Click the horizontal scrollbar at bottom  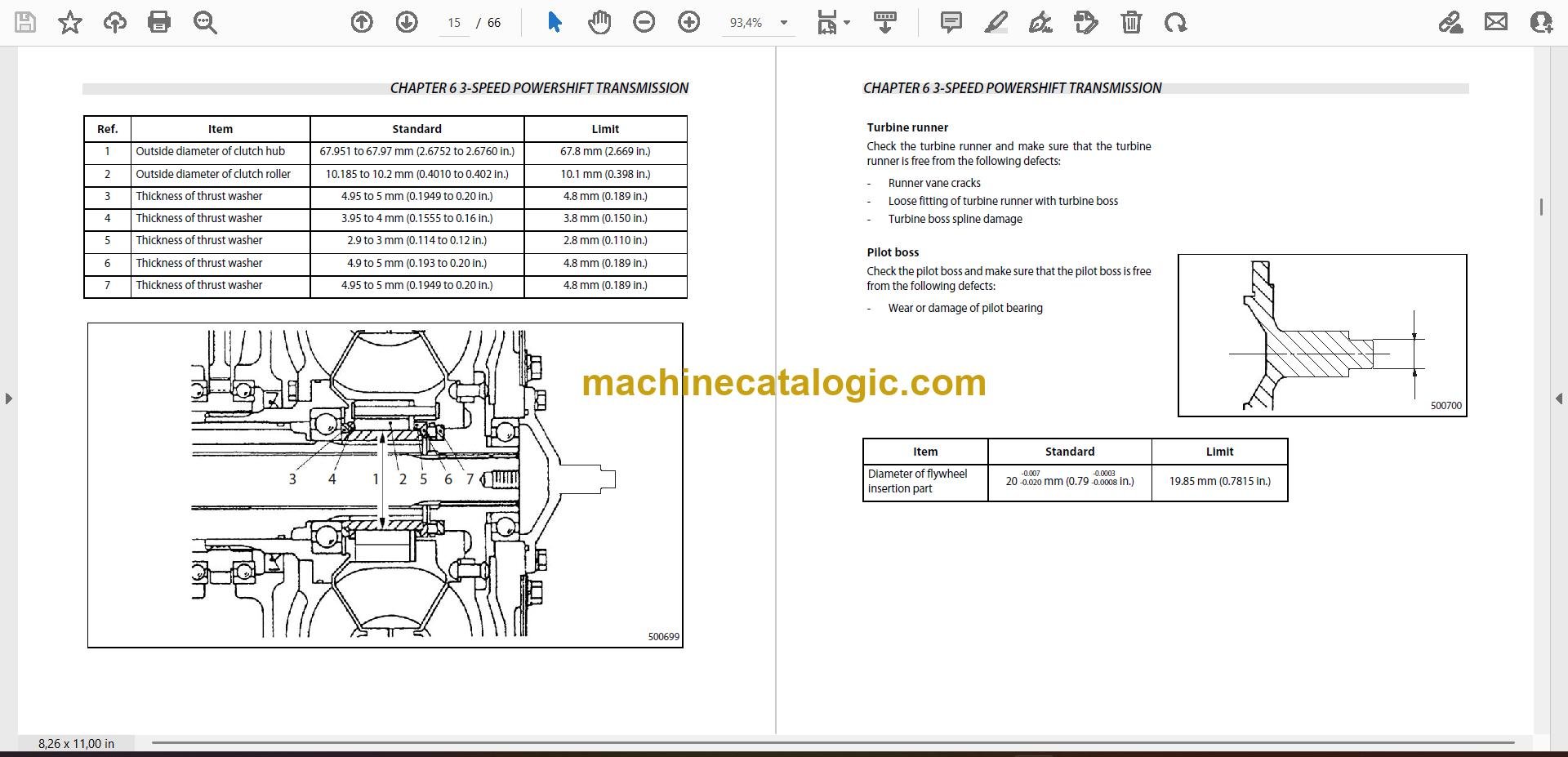tap(833, 743)
